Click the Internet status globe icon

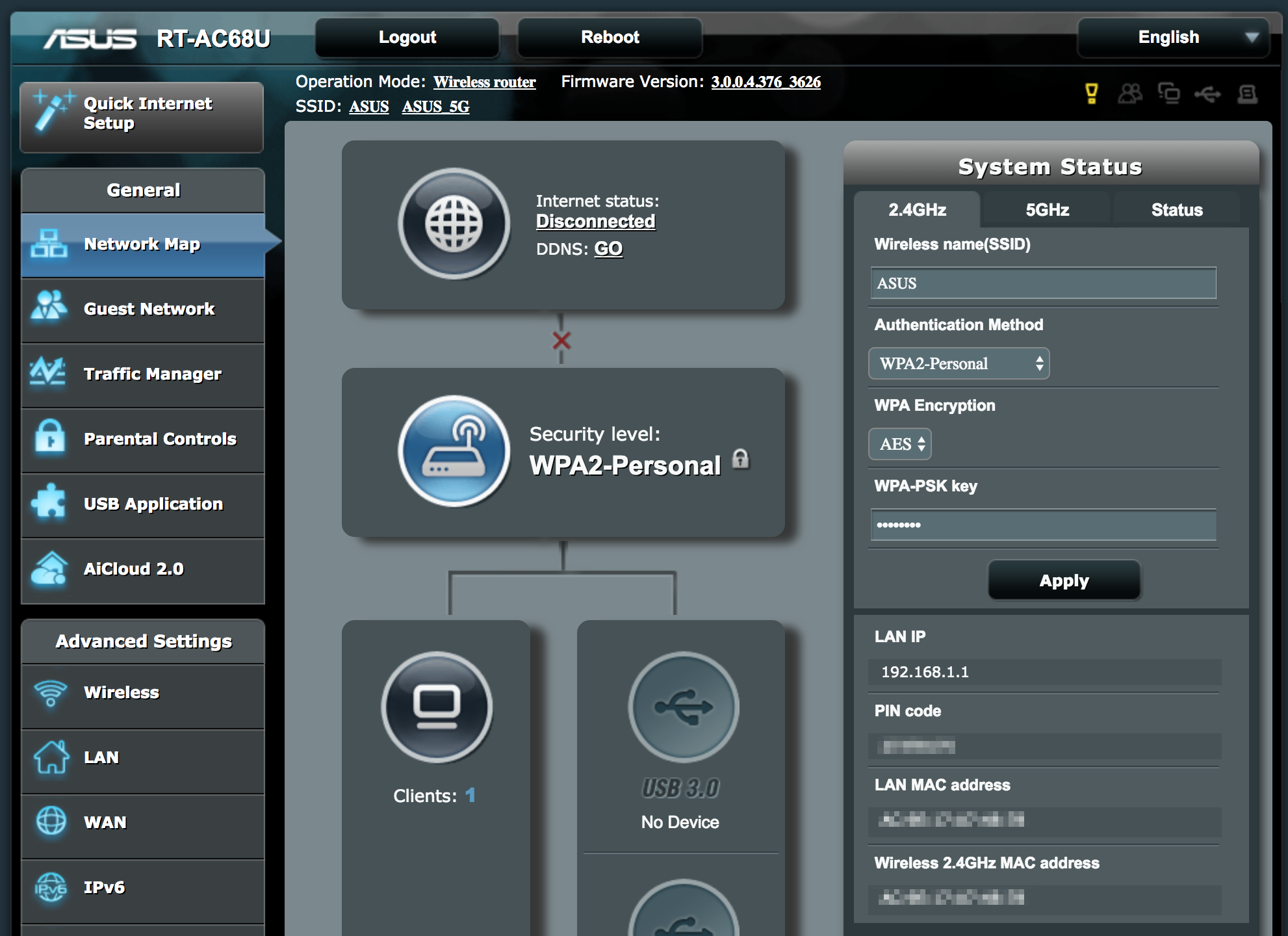(x=454, y=224)
